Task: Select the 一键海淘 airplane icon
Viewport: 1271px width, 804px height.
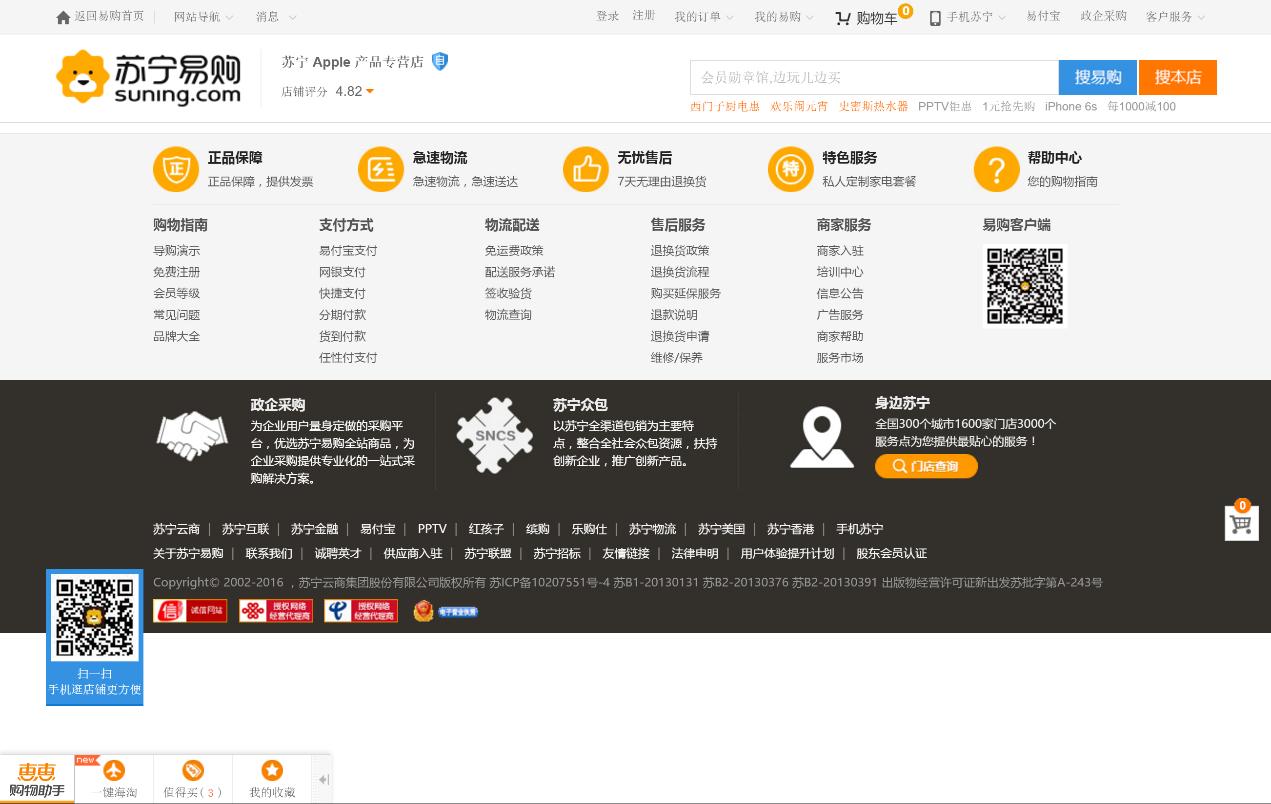Action: pos(113,770)
